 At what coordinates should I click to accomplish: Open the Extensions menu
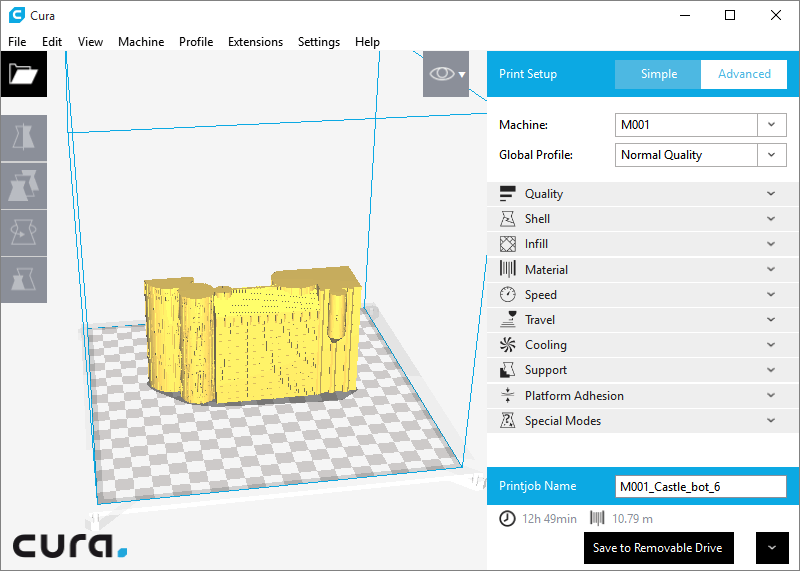tap(255, 42)
